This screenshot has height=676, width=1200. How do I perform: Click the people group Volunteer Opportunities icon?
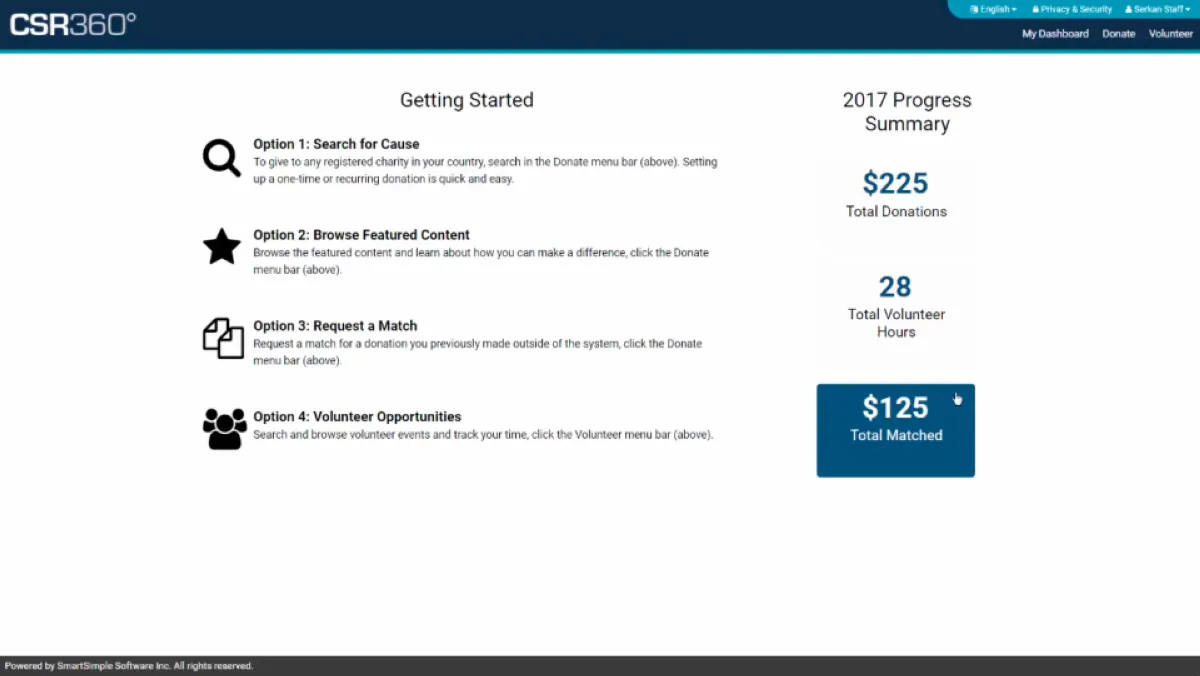224,429
